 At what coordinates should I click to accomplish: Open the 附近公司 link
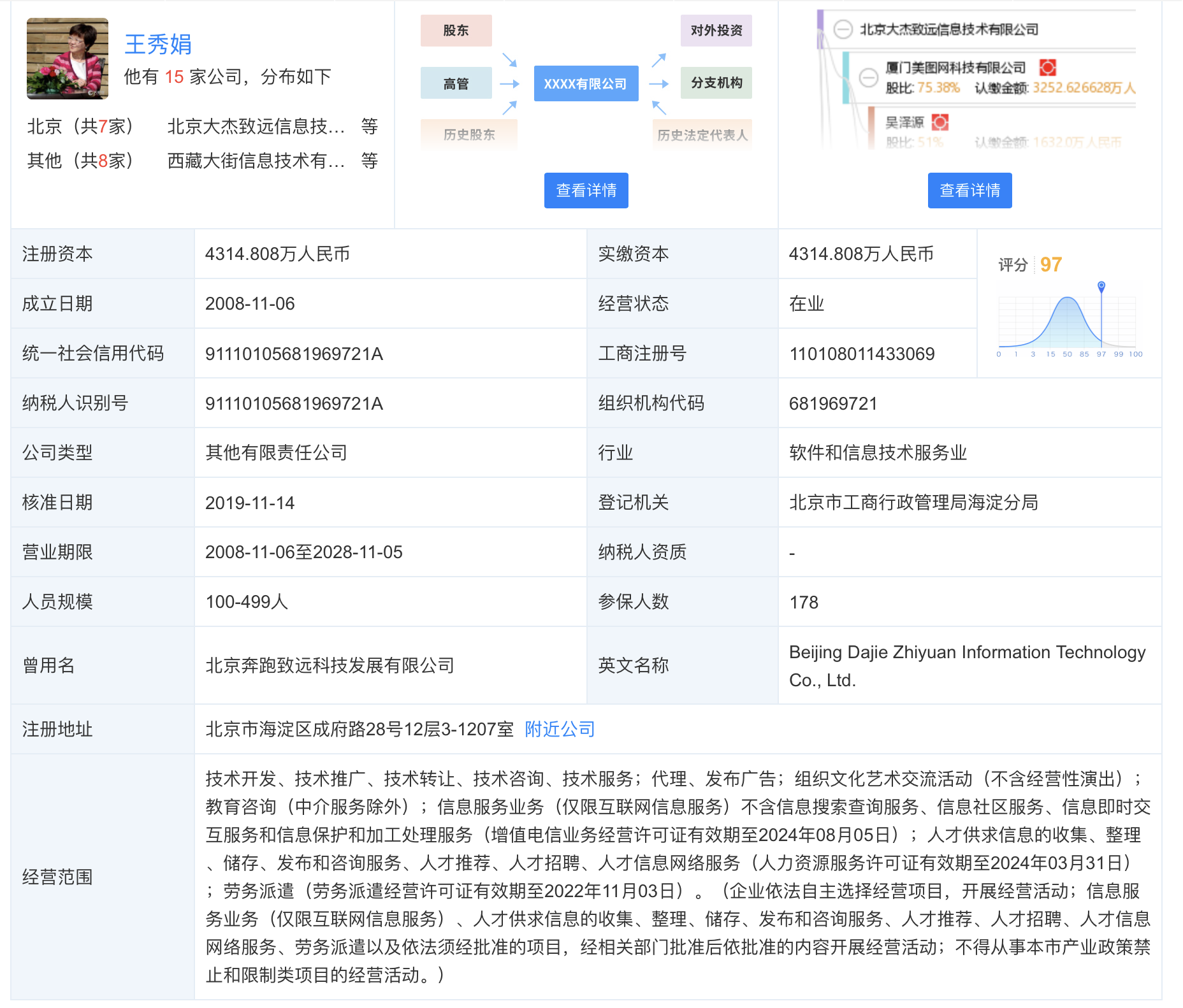[558, 728]
